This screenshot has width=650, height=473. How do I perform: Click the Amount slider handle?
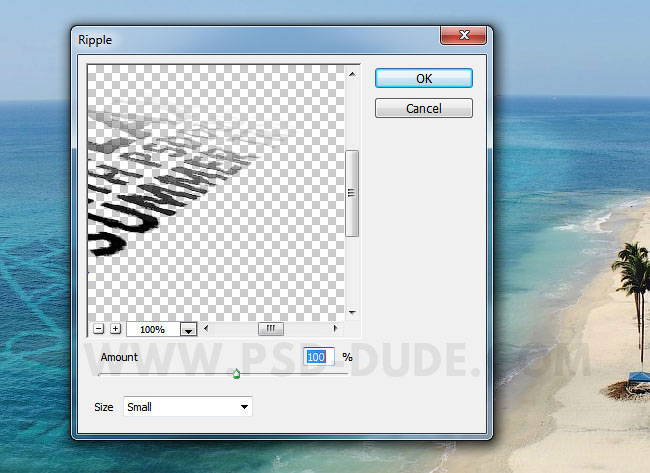pos(236,374)
